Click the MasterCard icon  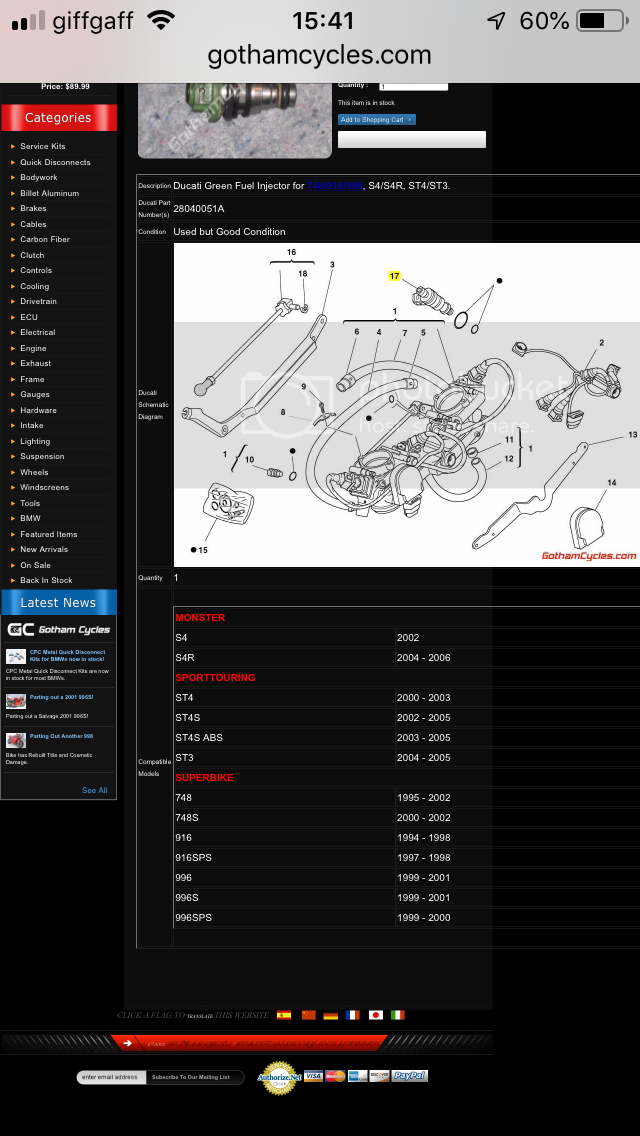(335, 1076)
